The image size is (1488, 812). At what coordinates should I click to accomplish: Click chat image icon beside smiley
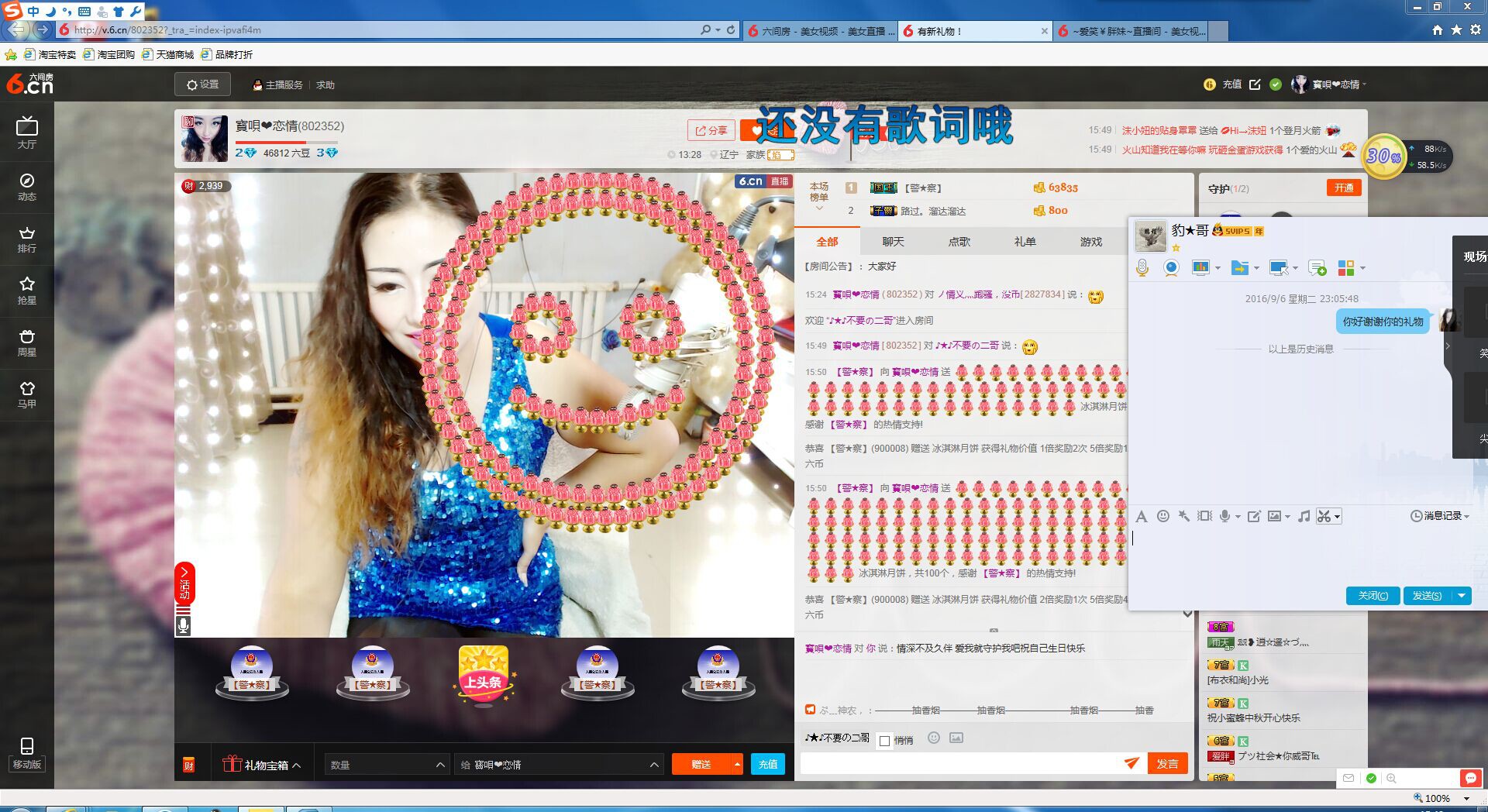tap(956, 738)
